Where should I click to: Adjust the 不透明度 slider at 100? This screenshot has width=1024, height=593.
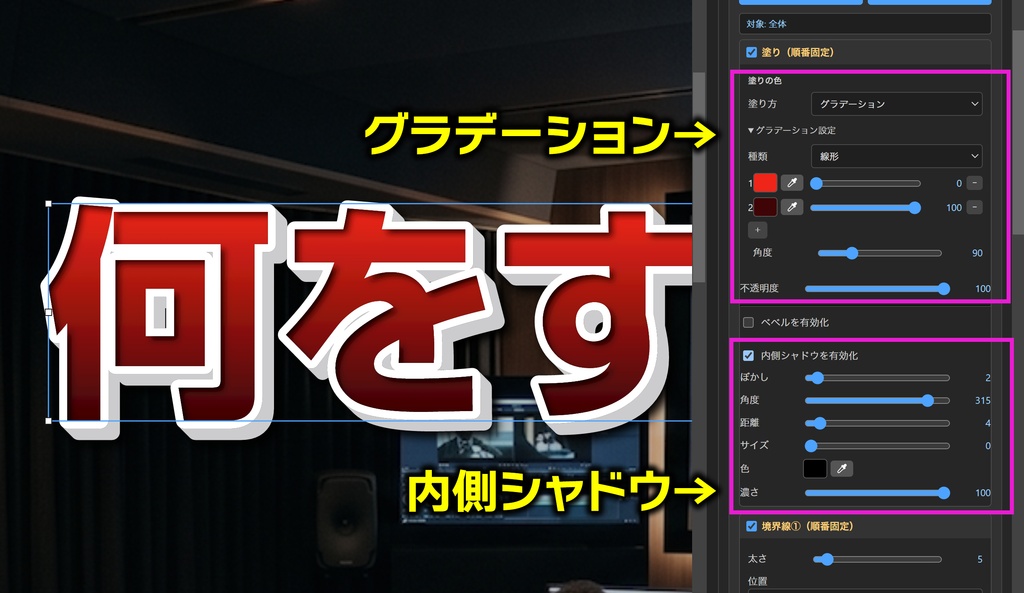pos(877,289)
